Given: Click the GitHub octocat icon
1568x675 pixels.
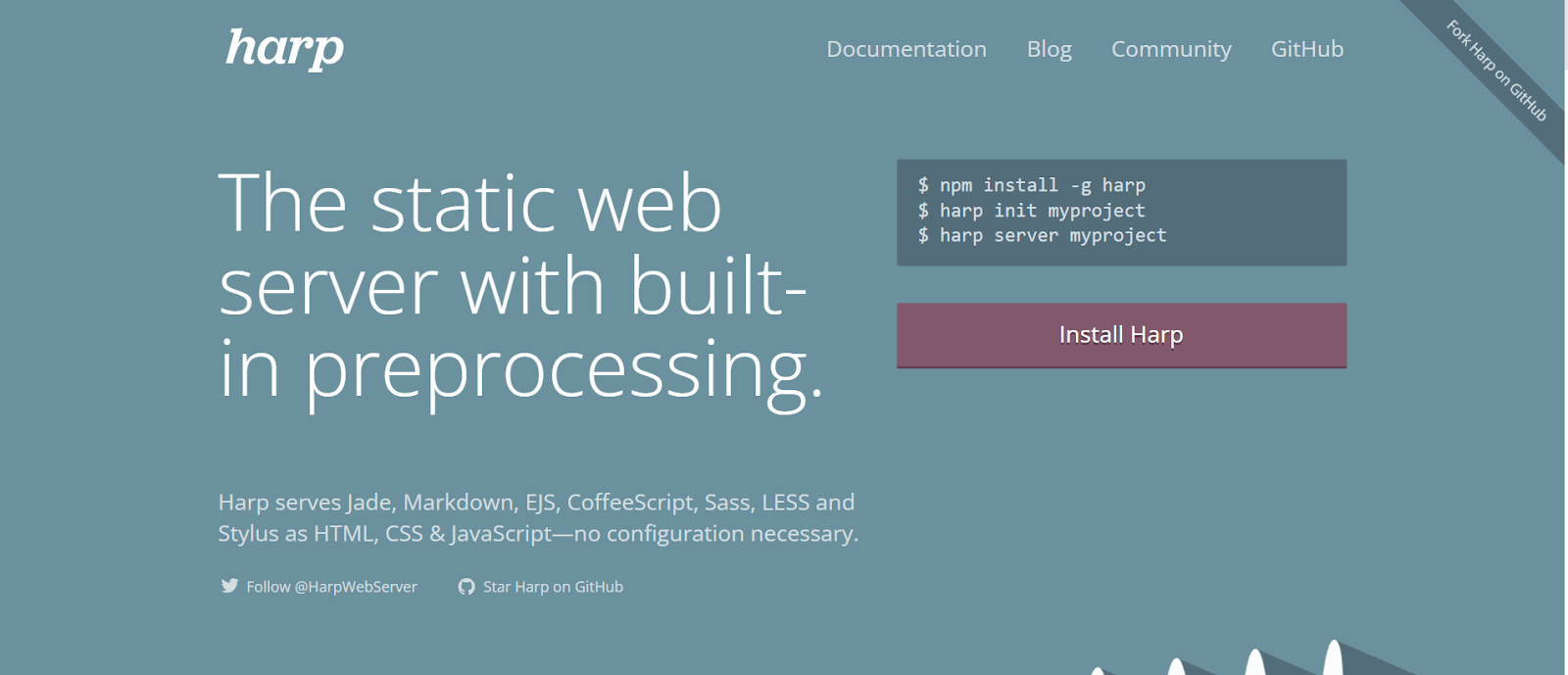Looking at the screenshot, I should [x=466, y=587].
